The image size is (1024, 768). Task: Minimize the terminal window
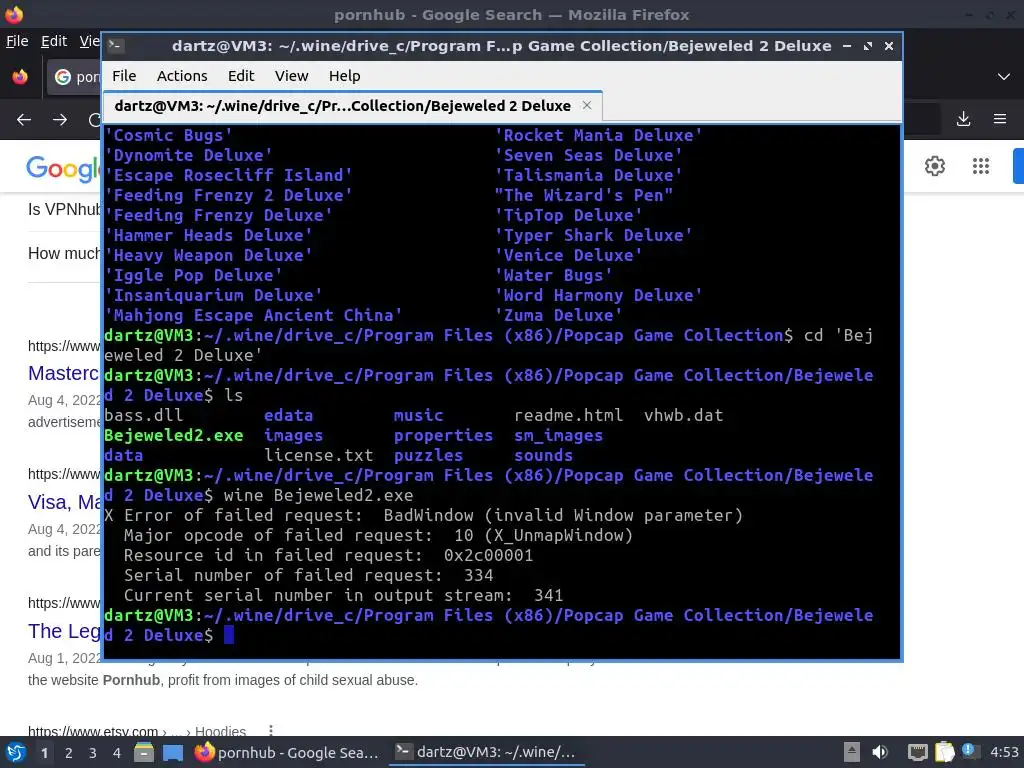[847, 46]
